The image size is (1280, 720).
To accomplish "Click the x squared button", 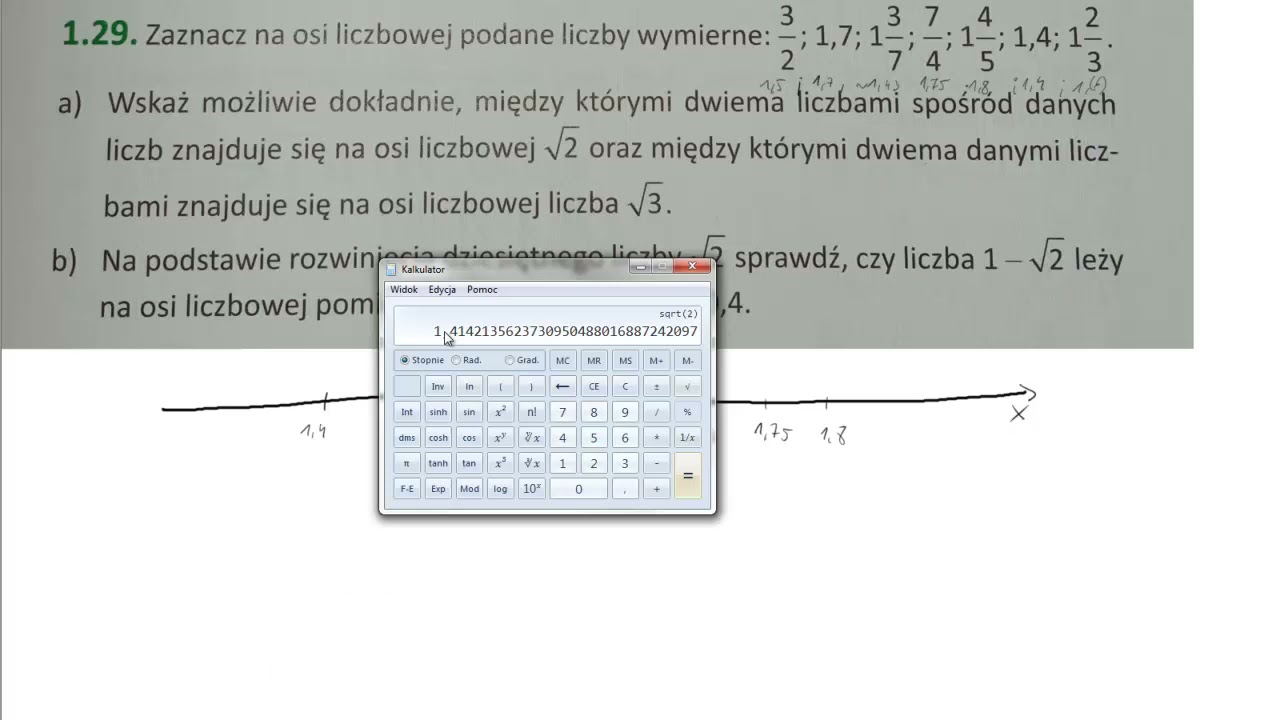I will coord(500,412).
